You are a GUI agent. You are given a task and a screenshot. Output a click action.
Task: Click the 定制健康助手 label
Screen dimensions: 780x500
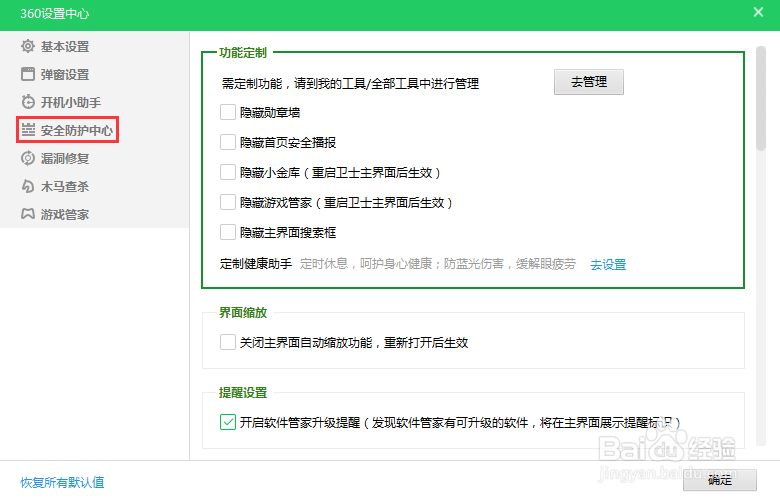coord(256,264)
